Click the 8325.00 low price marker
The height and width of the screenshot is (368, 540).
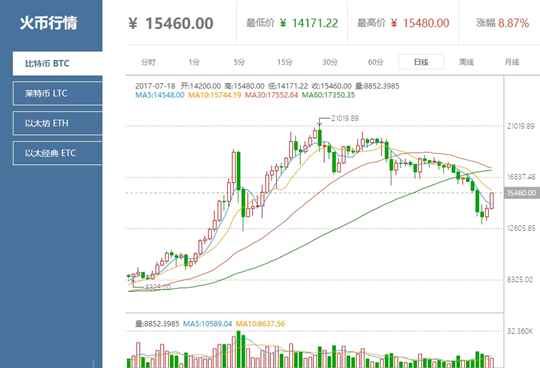[x=158, y=287]
